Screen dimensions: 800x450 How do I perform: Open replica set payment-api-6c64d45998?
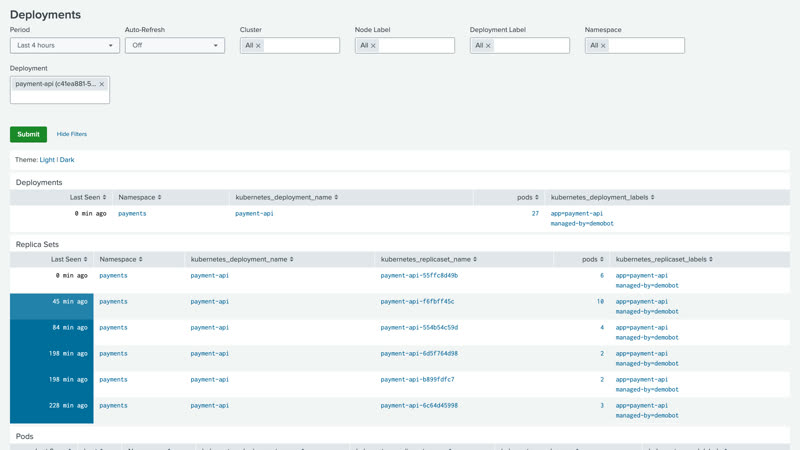pyautogui.click(x=419, y=406)
